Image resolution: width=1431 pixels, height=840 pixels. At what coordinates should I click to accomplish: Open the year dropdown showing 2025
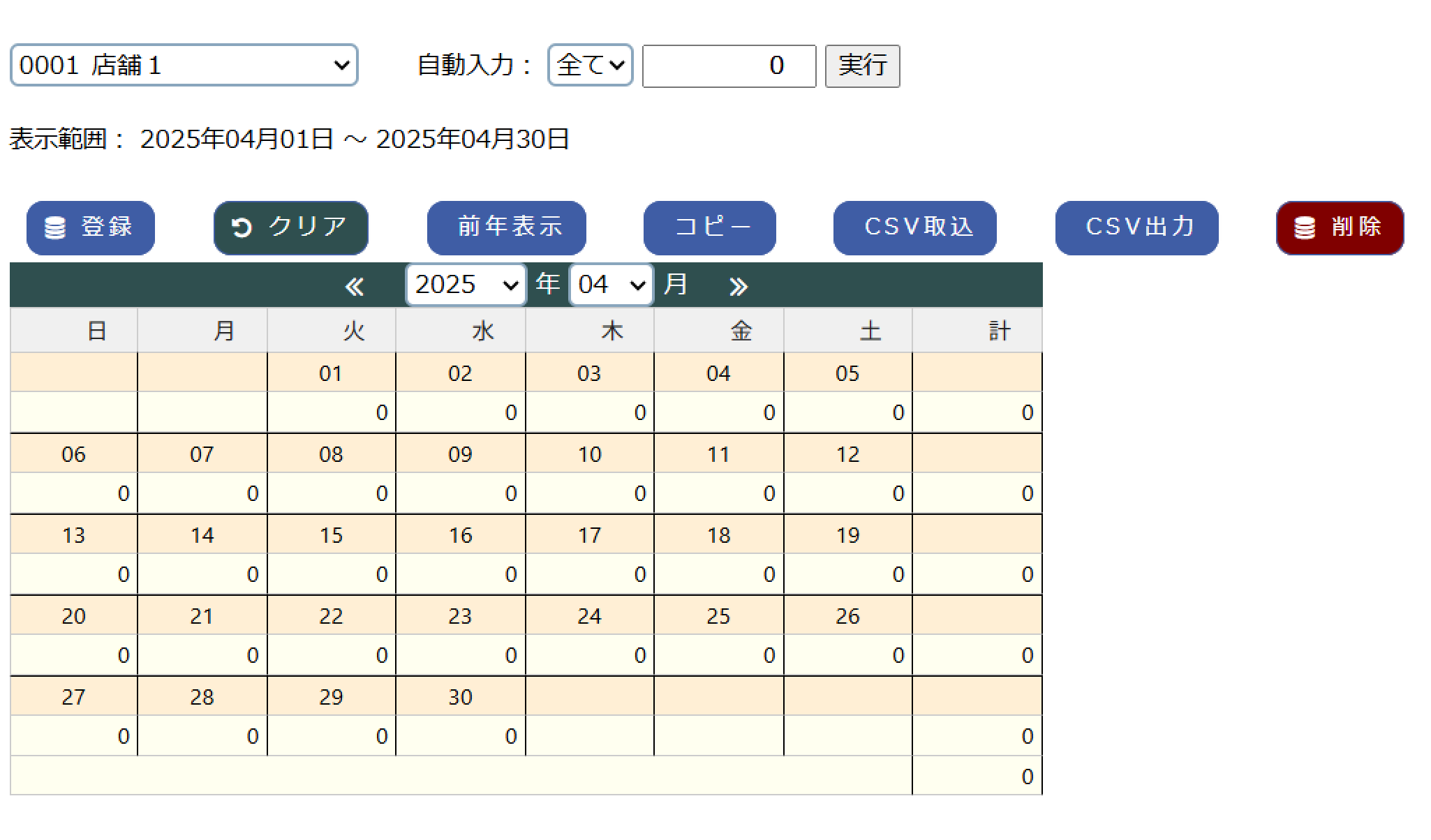465,284
